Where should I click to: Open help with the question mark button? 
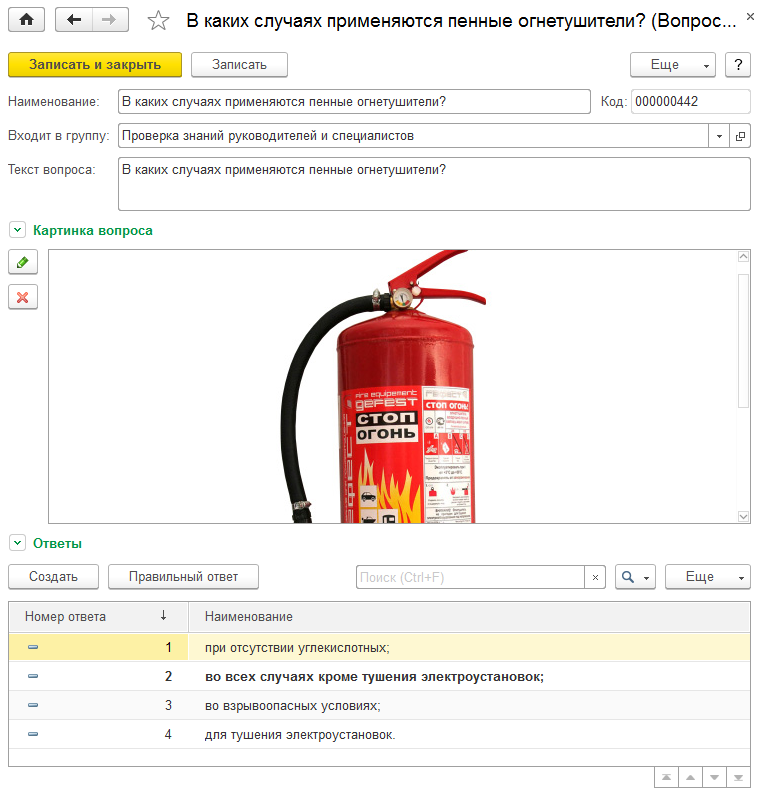(x=738, y=65)
